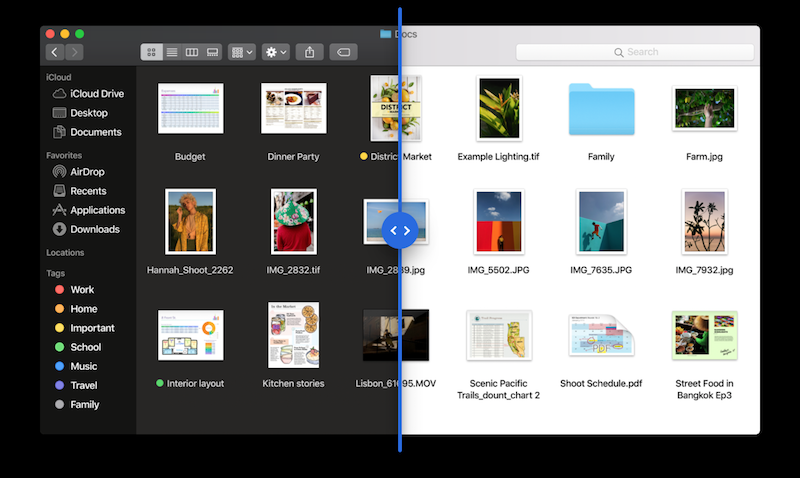Click in the Search field

635,52
